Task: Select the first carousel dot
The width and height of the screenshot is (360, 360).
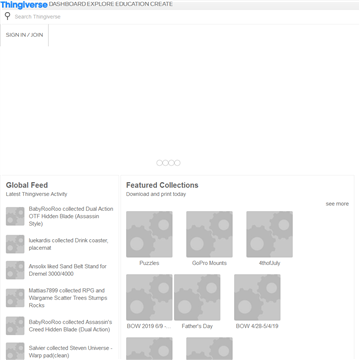Action: click(159, 163)
